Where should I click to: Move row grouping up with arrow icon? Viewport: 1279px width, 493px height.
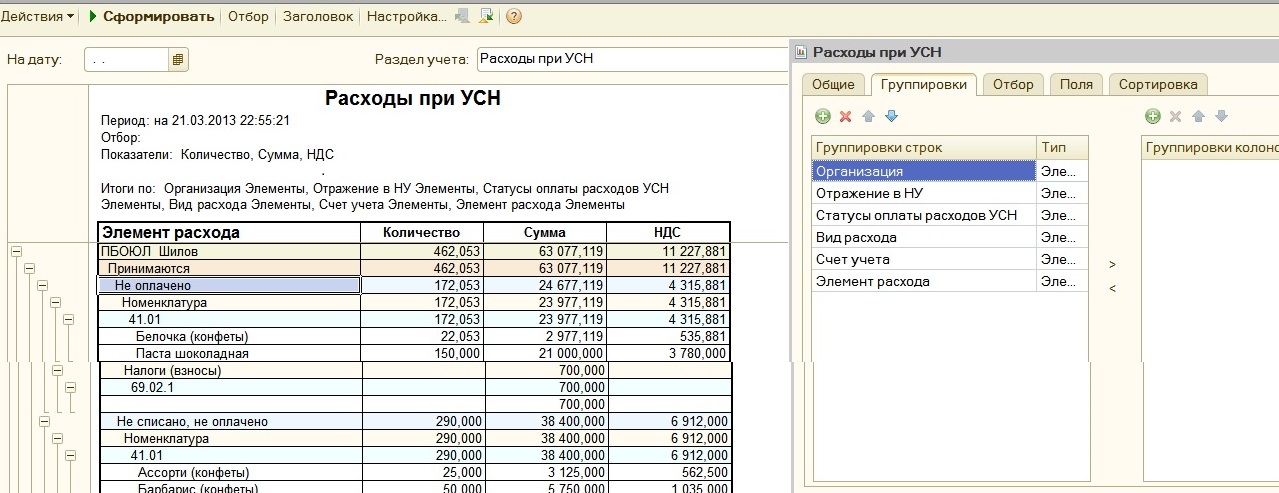868,117
